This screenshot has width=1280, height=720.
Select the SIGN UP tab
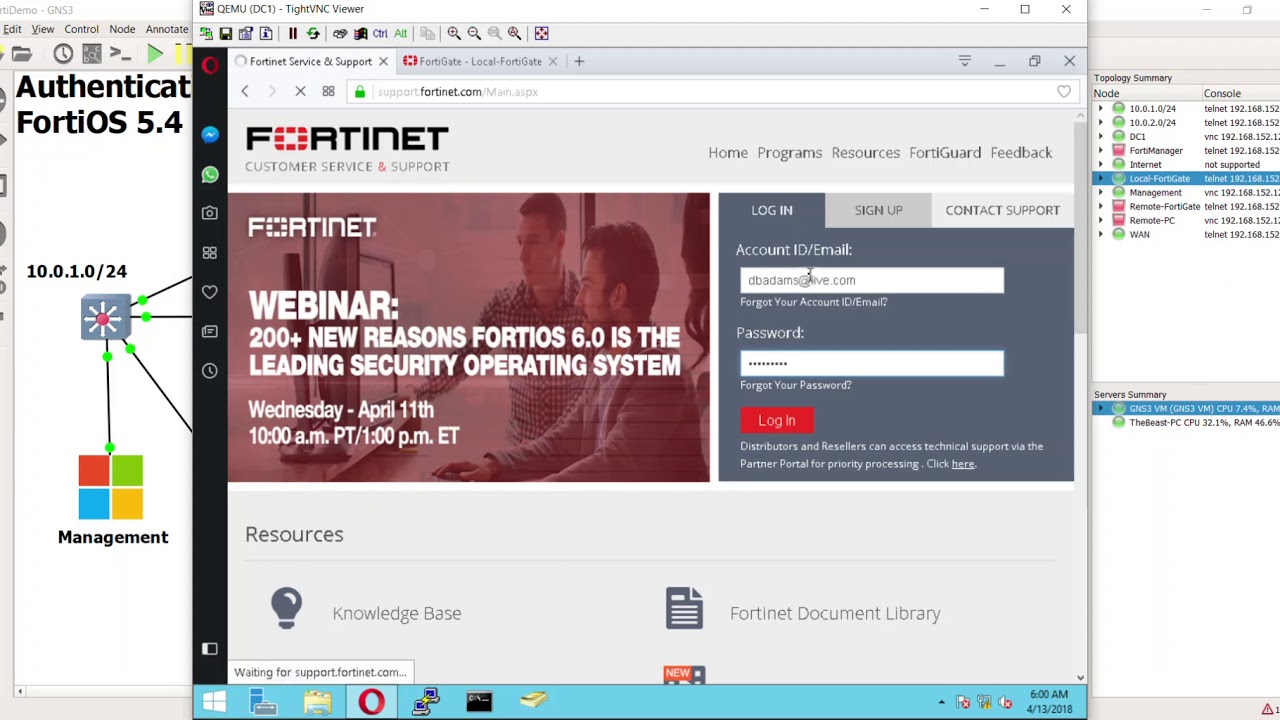(879, 210)
